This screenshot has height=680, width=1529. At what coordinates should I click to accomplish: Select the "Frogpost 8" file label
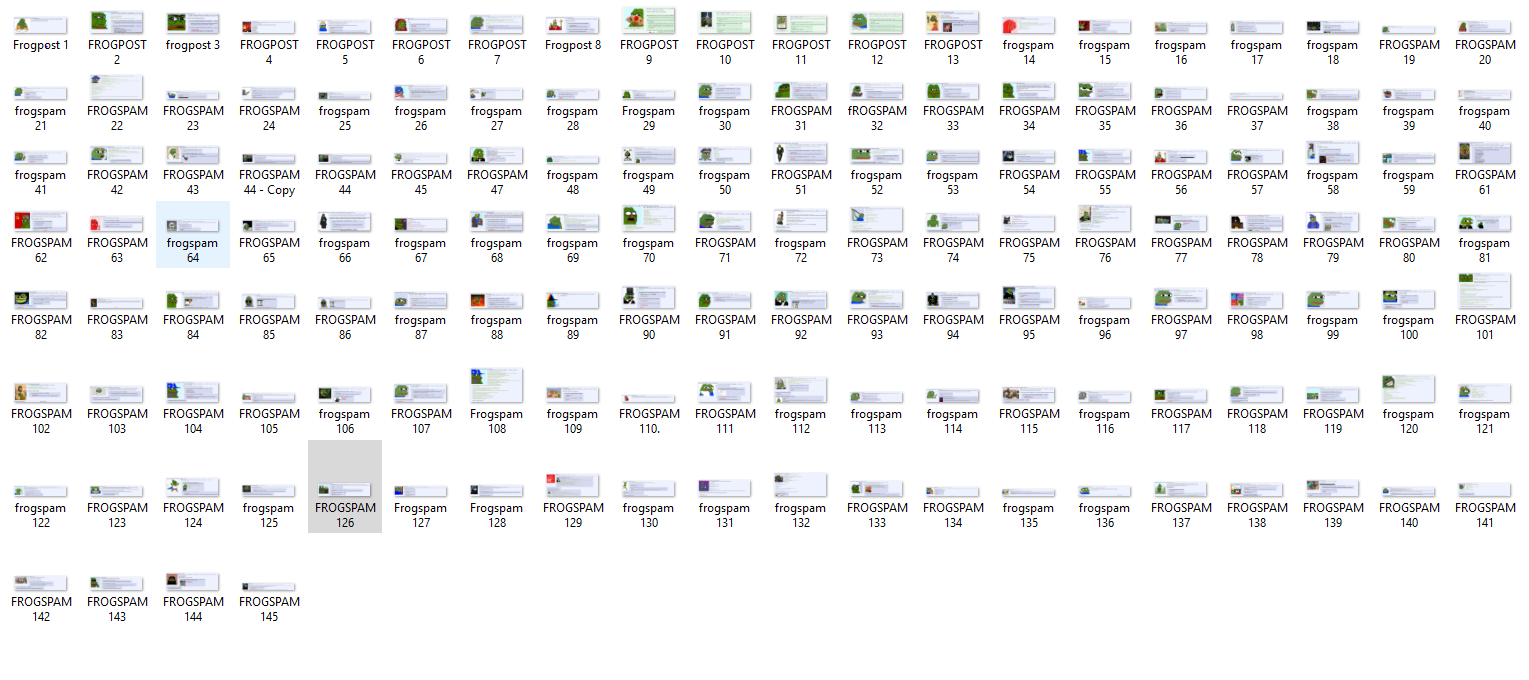(x=573, y=45)
